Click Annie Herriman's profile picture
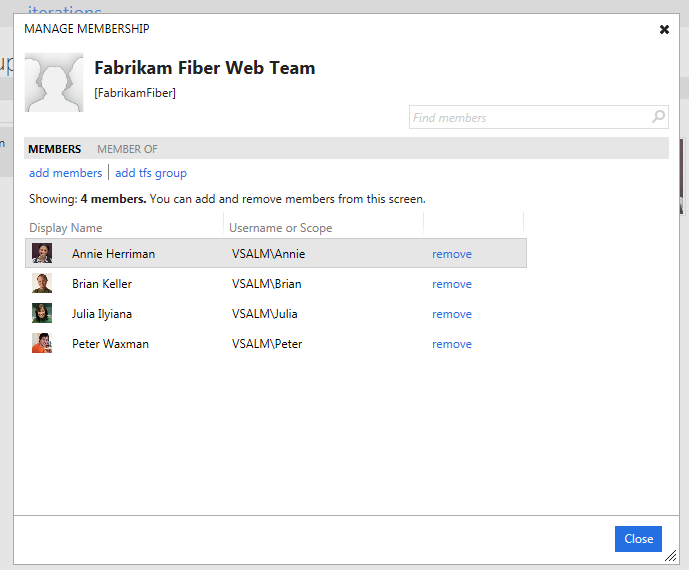 pos(42,254)
